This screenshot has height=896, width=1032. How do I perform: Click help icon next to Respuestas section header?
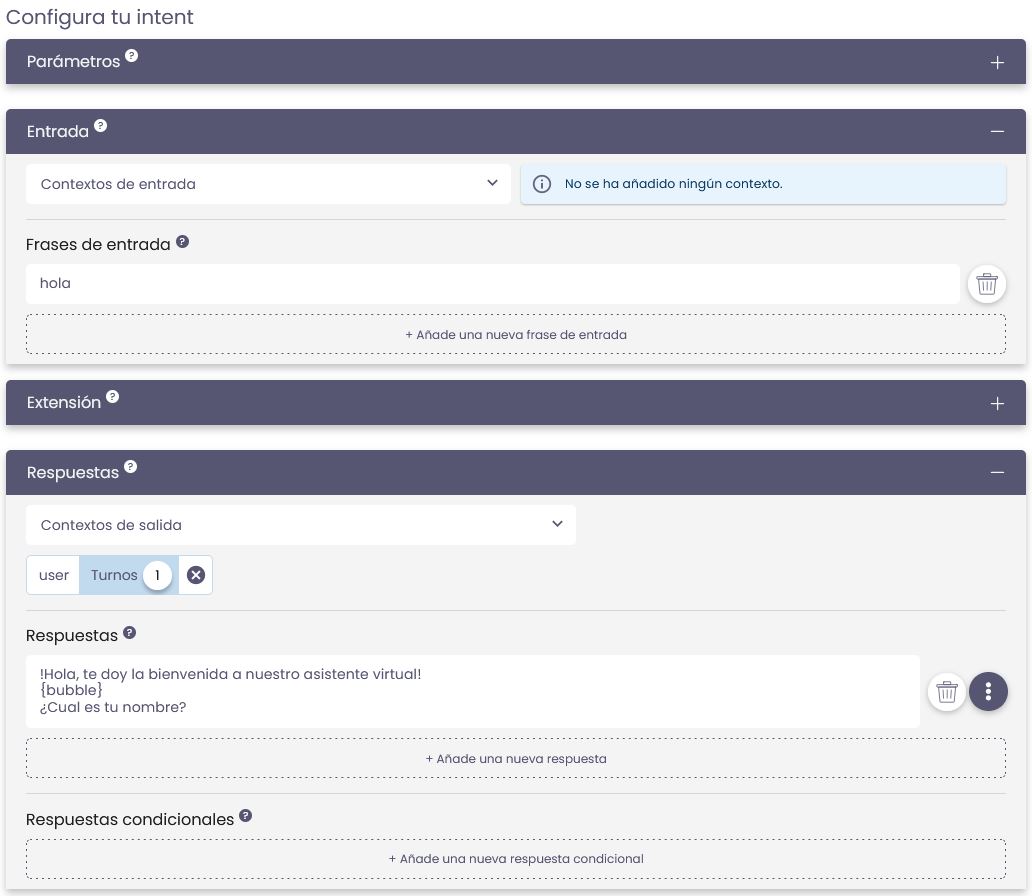point(130,467)
